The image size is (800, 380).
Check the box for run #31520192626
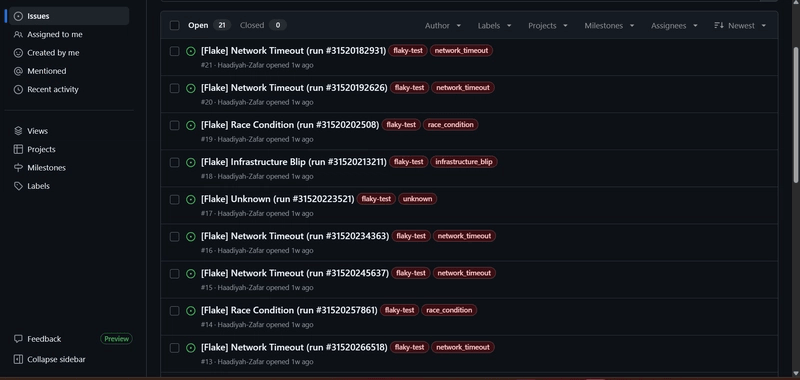(174, 88)
